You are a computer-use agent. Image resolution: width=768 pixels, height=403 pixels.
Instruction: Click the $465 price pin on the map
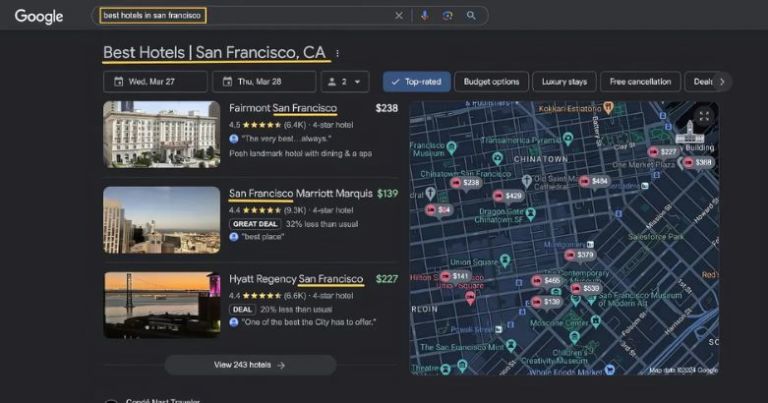pos(547,281)
